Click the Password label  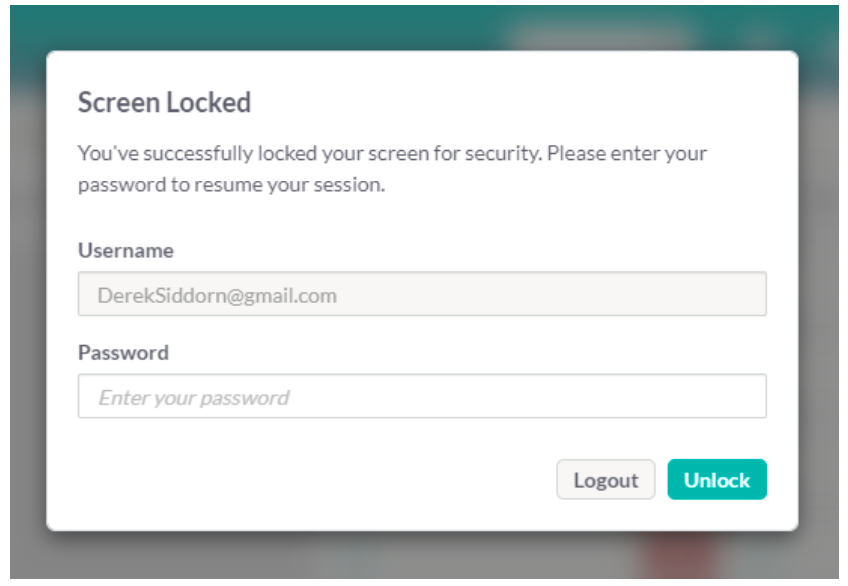pyautogui.click(x=123, y=352)
